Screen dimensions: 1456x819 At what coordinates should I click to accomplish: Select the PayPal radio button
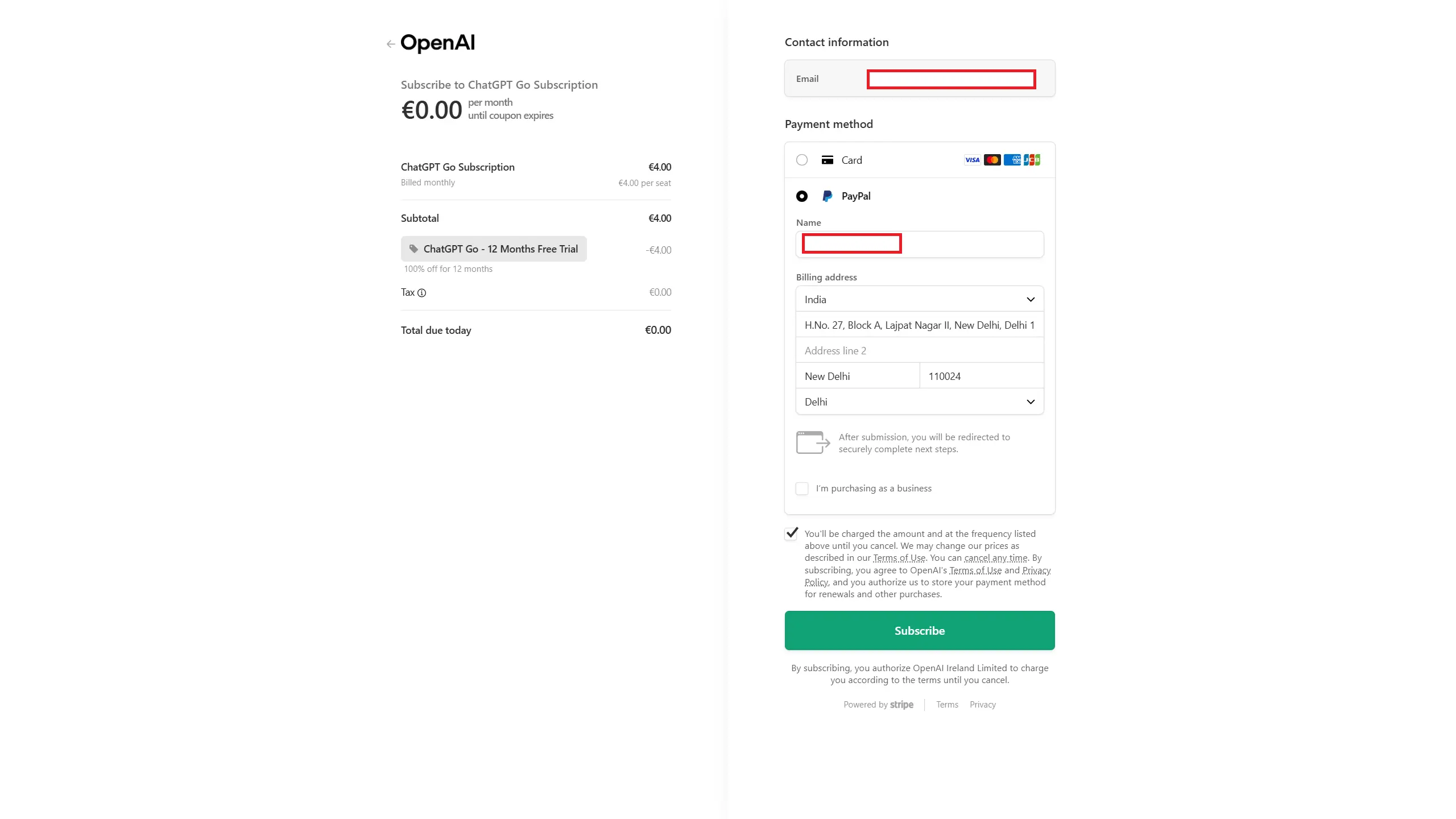tap(802, 196)
